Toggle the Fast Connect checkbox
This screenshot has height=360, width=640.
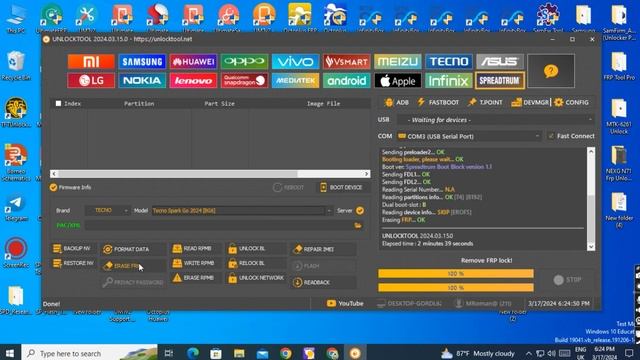[x=551, y=136]
